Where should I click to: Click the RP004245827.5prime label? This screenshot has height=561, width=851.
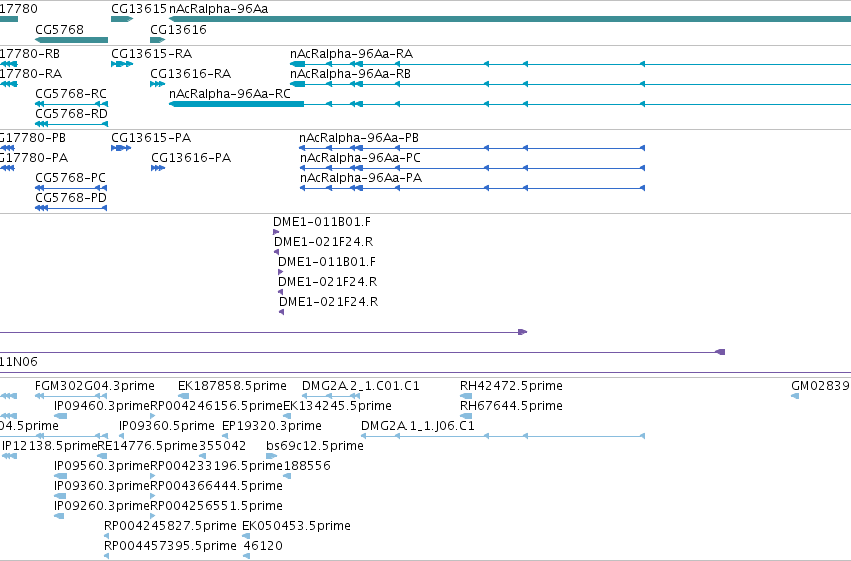170,526
